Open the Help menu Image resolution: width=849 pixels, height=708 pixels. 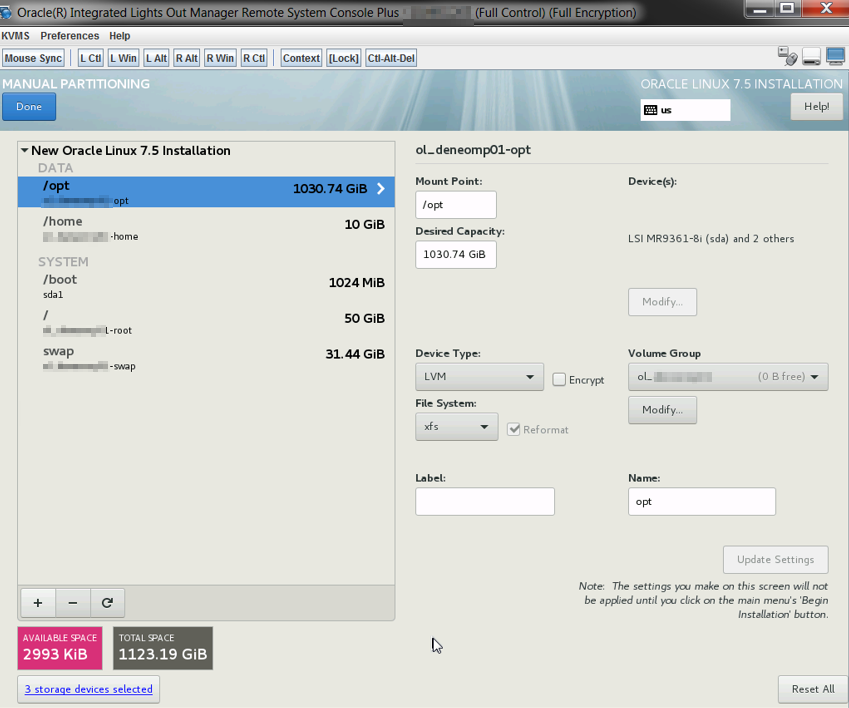[x=120, y=36]
